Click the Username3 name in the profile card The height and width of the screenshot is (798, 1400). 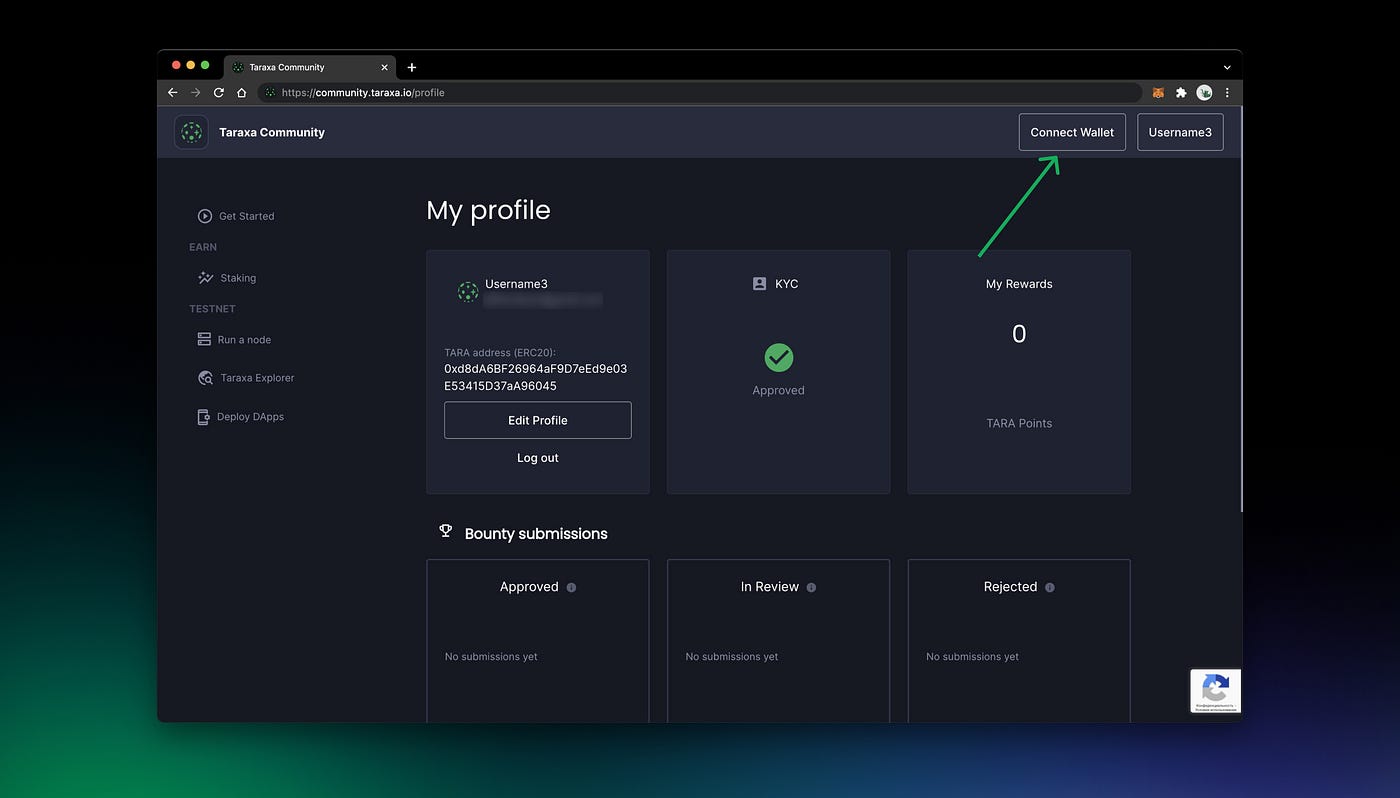coord(516,284)
